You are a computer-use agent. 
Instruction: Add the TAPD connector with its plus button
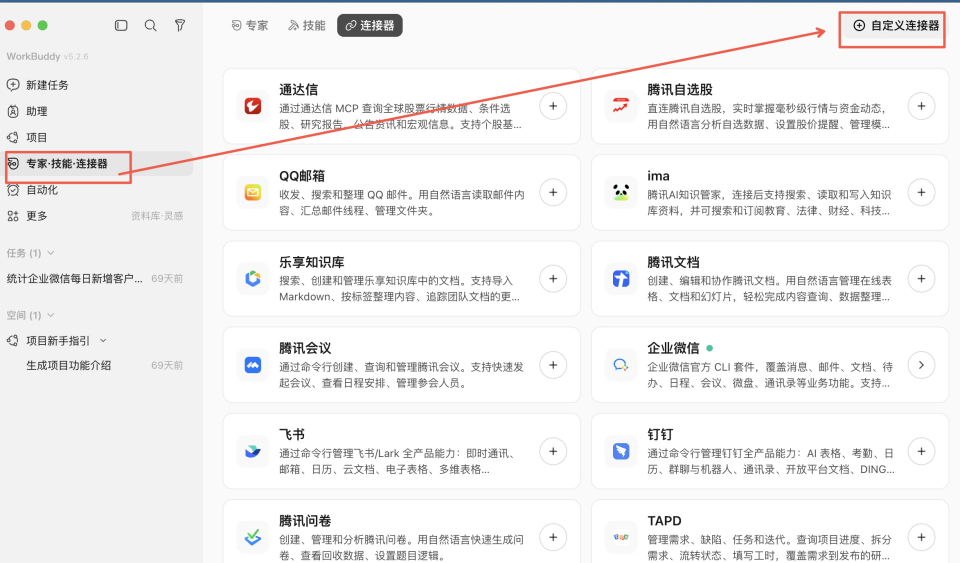921,538
